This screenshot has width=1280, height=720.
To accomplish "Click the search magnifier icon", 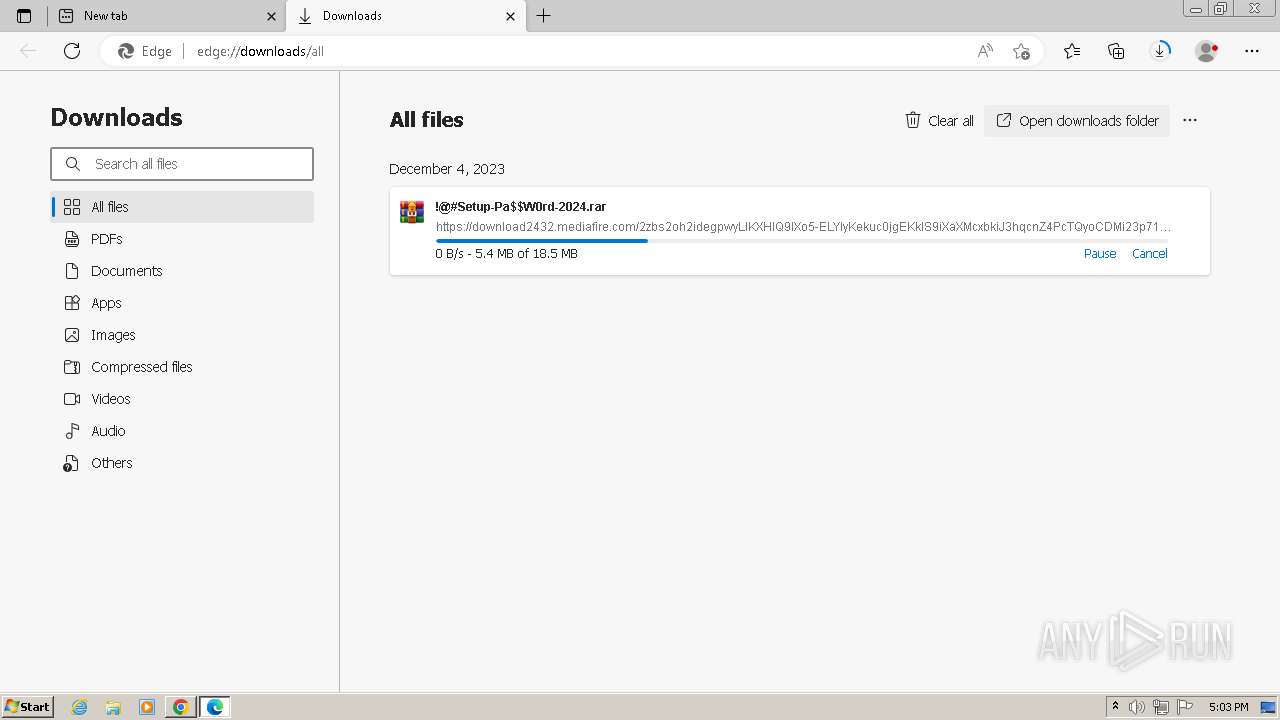I will click(x=73, y=164).
